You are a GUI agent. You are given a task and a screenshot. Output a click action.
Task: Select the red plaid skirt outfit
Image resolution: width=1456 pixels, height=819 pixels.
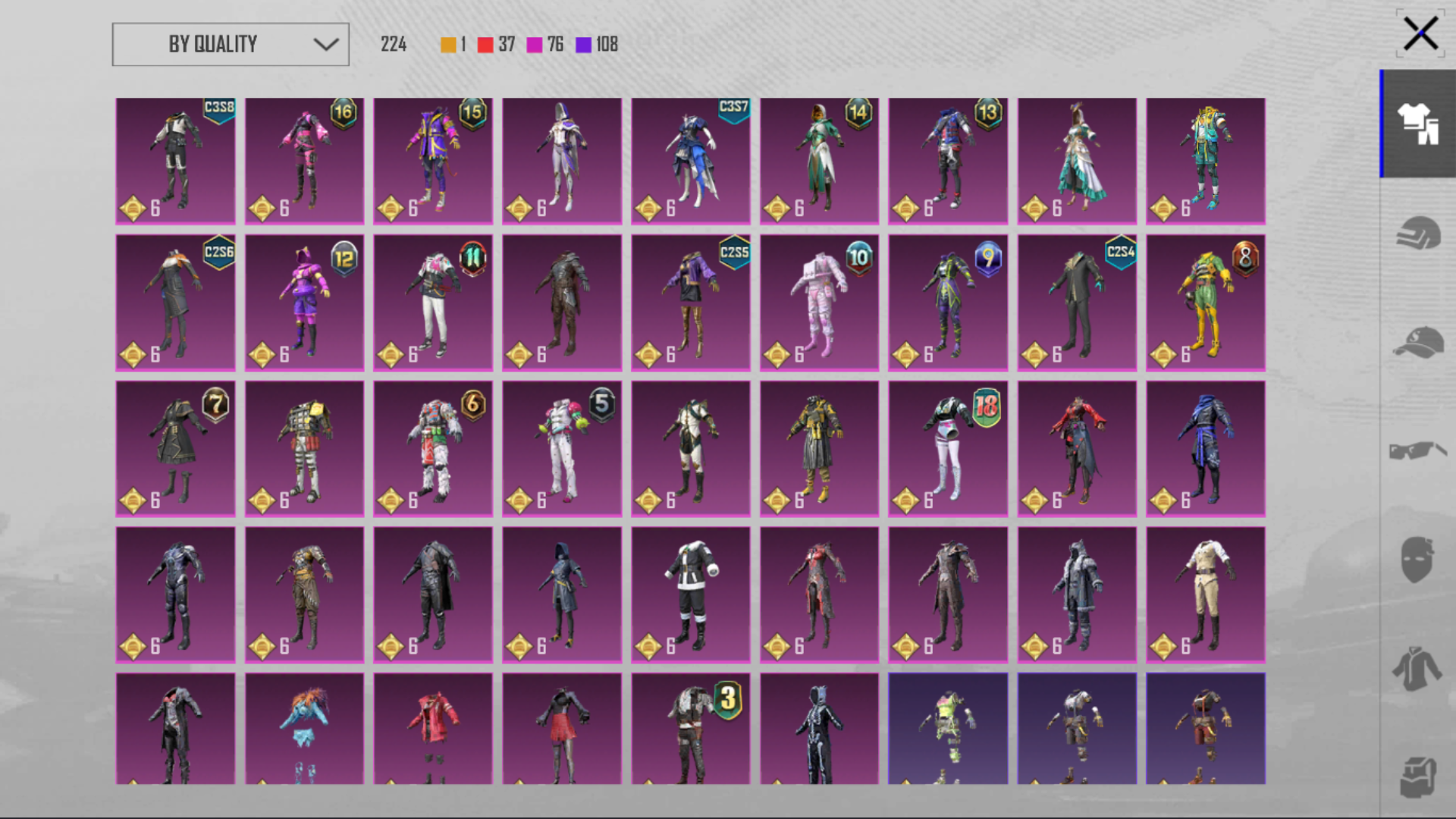click(562, 729)
